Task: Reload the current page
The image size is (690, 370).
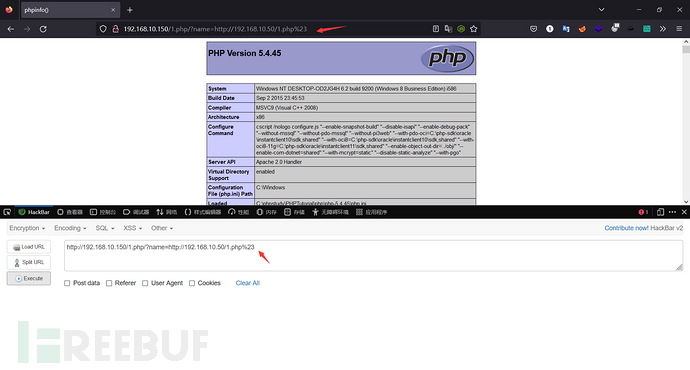Action: [x=43, y=29]
